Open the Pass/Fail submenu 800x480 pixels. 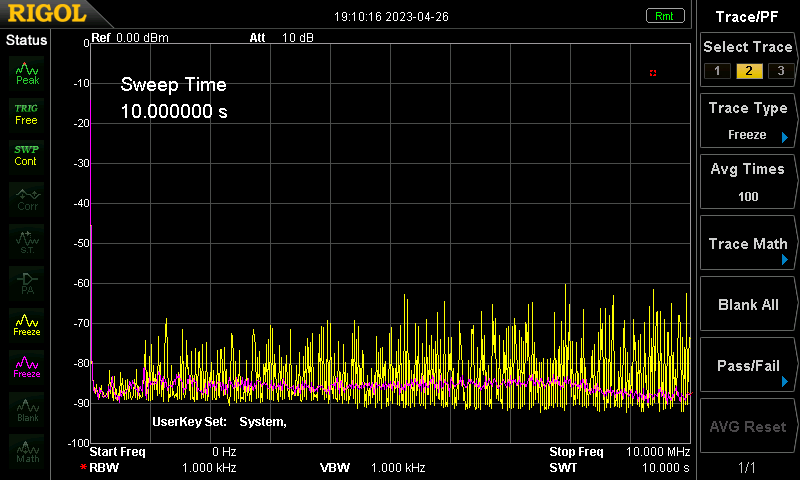pos(748,365)
